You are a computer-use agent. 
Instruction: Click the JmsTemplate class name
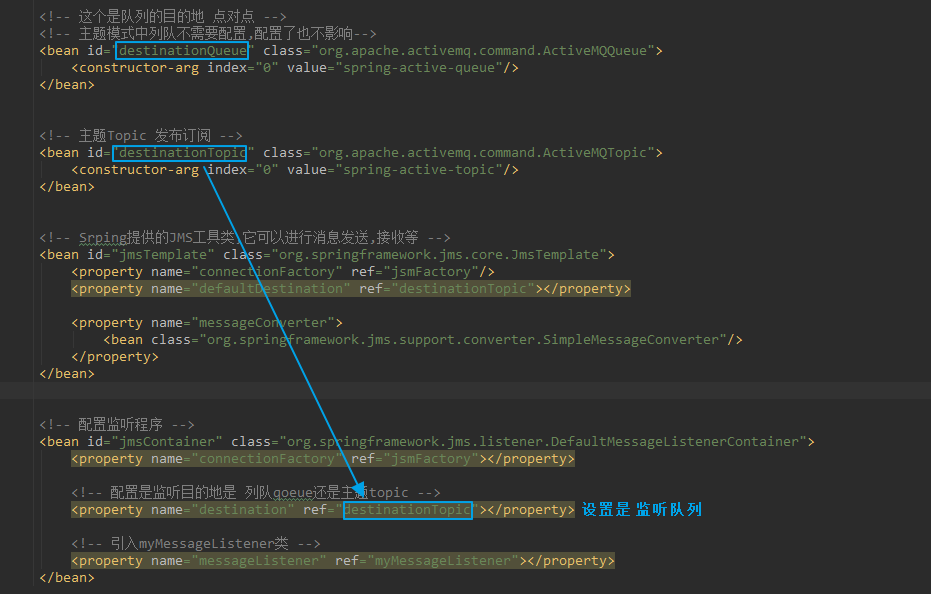pyautogui.click(x=439, y=255)
